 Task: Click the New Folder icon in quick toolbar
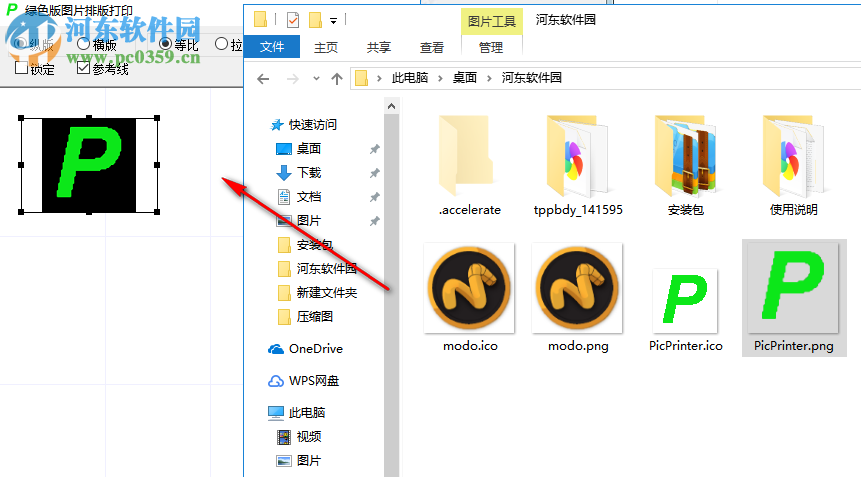click(x=315, y=20)
